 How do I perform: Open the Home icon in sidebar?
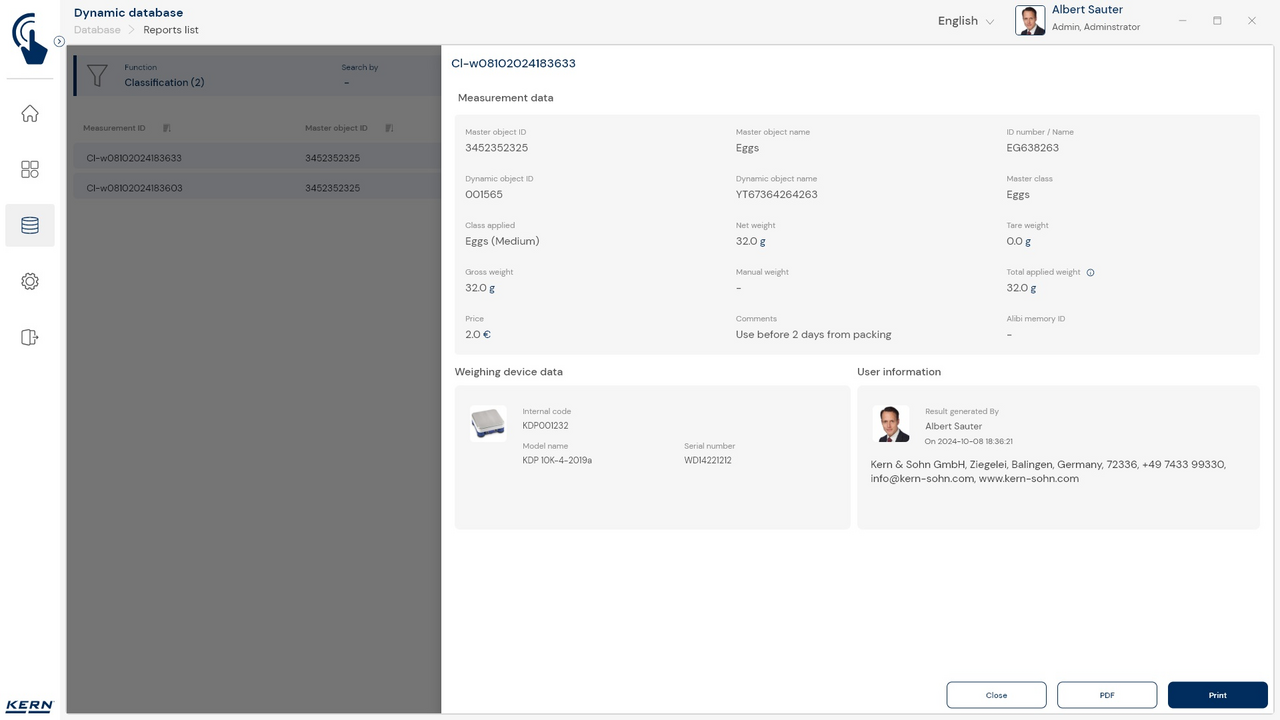coord(30,114)
